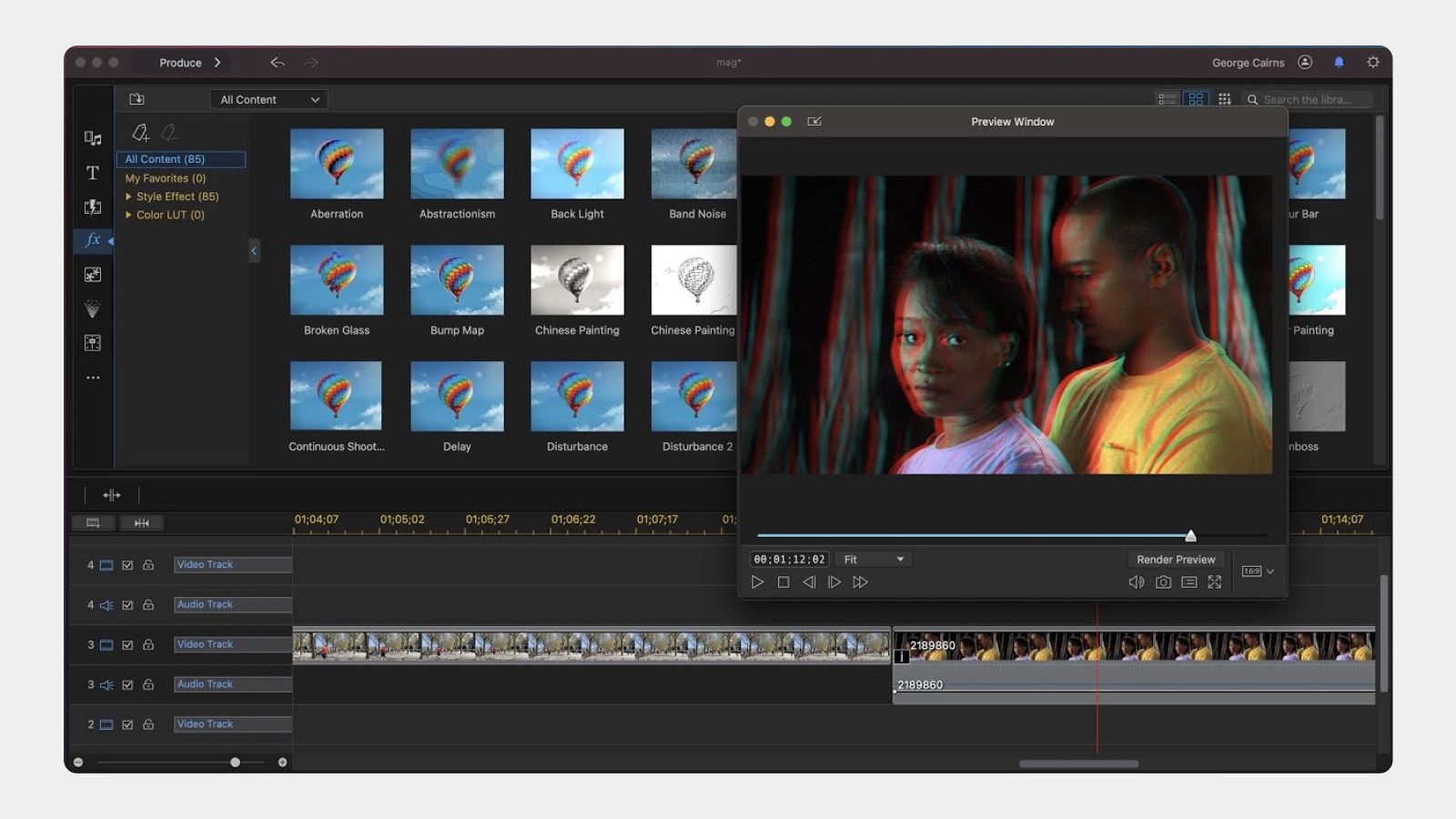Viewport: 1456px width, 819px height.
Task: Open the settings gear icon
Action: [x=1373, y=63]
